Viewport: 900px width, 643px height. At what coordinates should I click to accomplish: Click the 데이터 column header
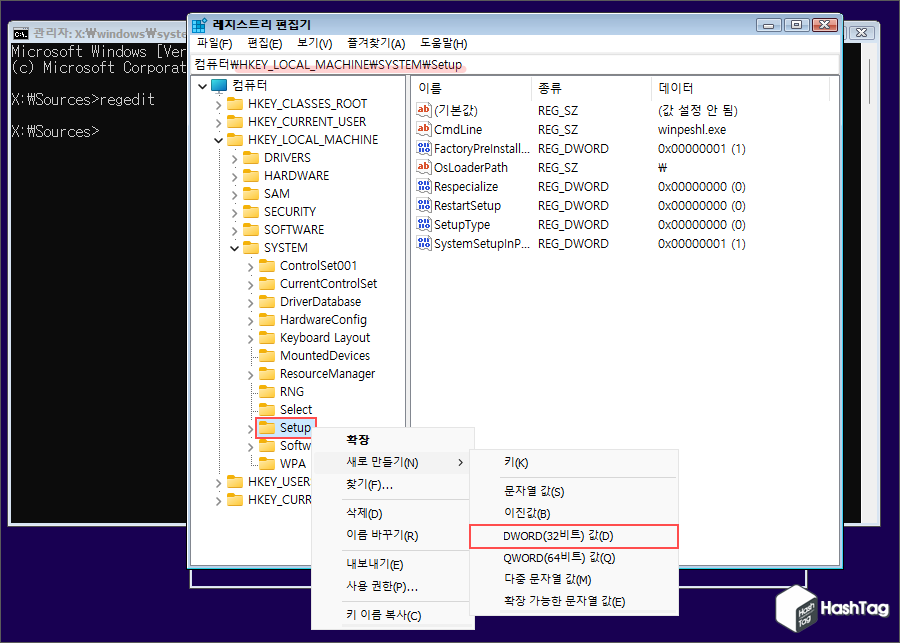tap(740, 88)
